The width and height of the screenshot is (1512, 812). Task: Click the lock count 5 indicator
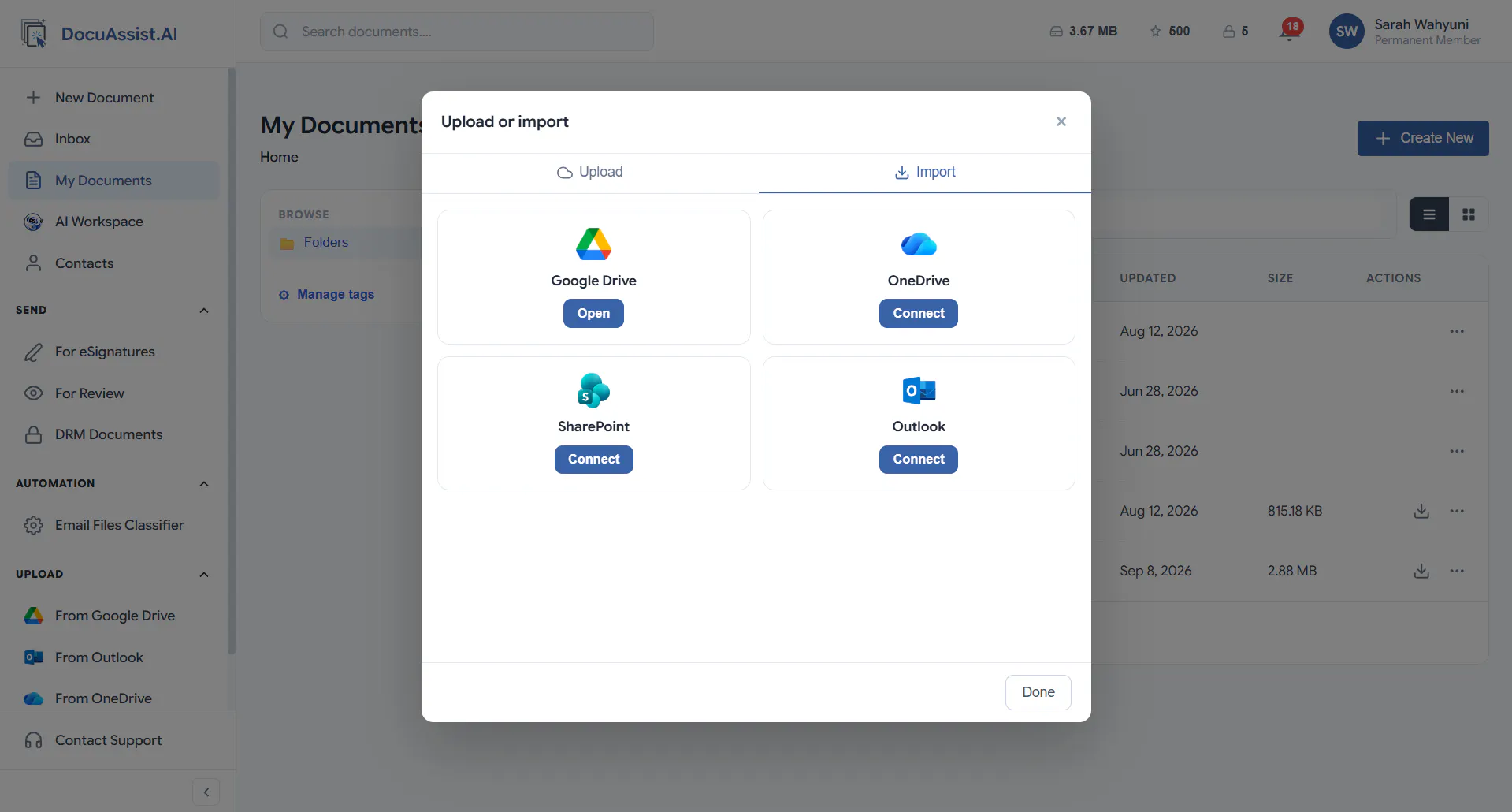[x=1235, y=32]
